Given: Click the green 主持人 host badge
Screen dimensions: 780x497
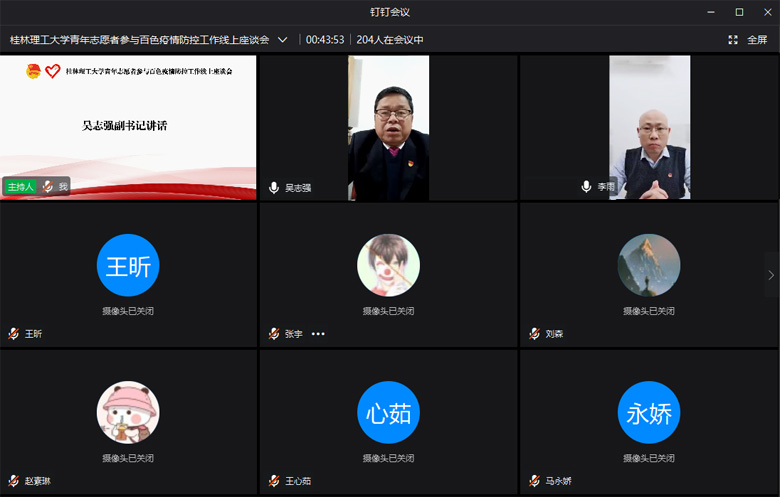Looking at the screenshot, I should (20, 187).
